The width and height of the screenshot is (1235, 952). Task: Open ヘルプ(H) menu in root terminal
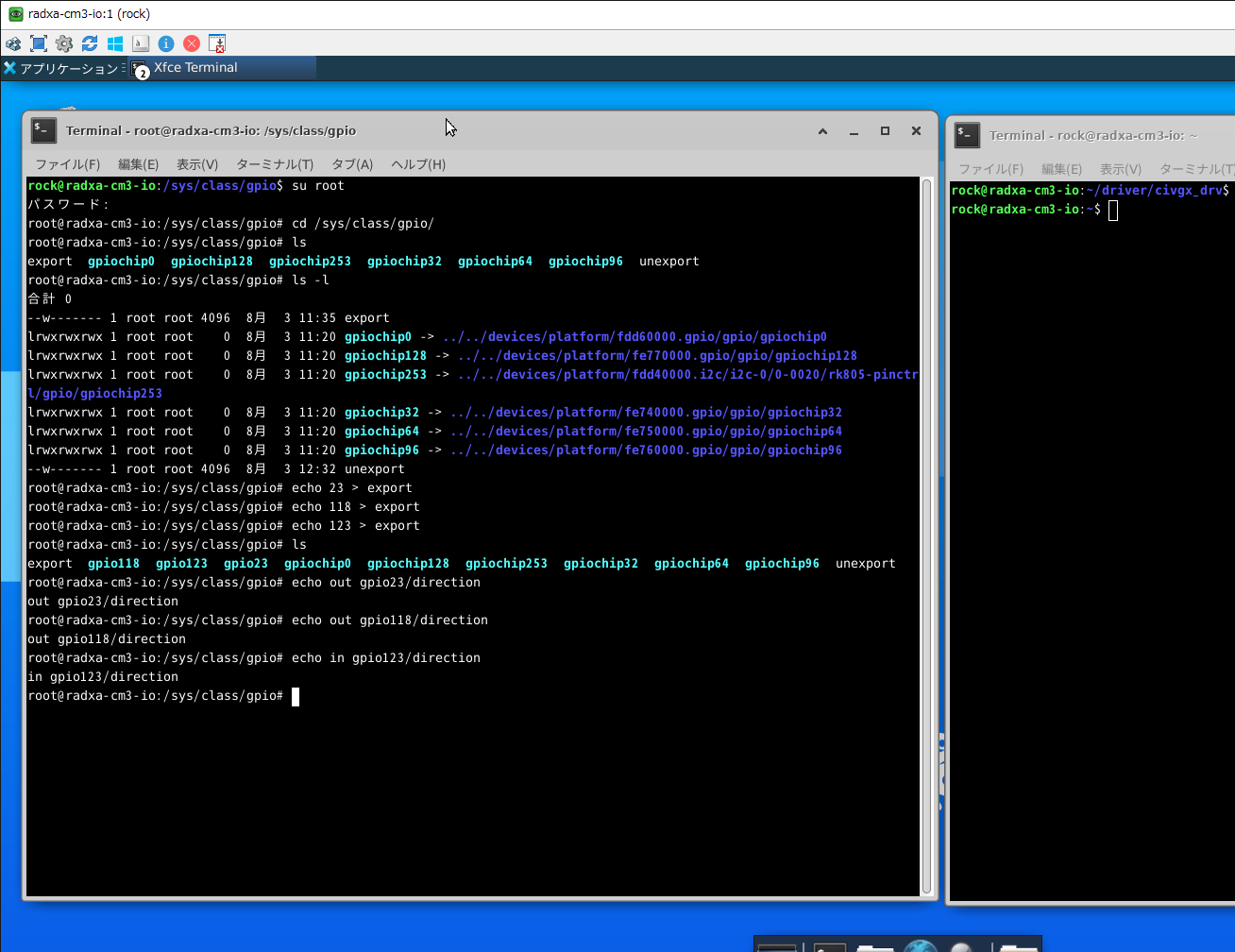418,164
